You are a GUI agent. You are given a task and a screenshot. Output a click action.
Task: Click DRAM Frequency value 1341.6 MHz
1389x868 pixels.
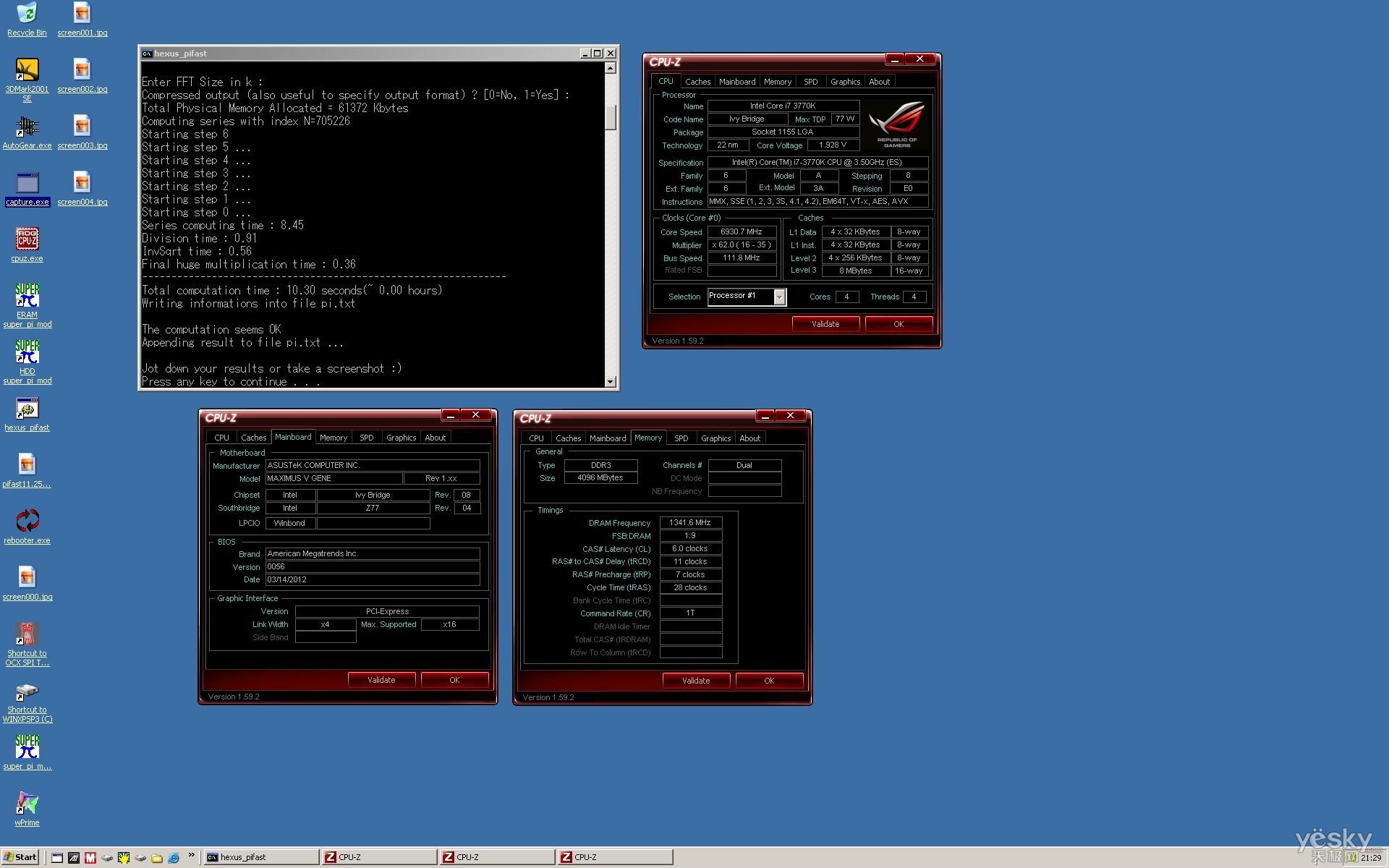pyautogui.click(x=690, y=522)
